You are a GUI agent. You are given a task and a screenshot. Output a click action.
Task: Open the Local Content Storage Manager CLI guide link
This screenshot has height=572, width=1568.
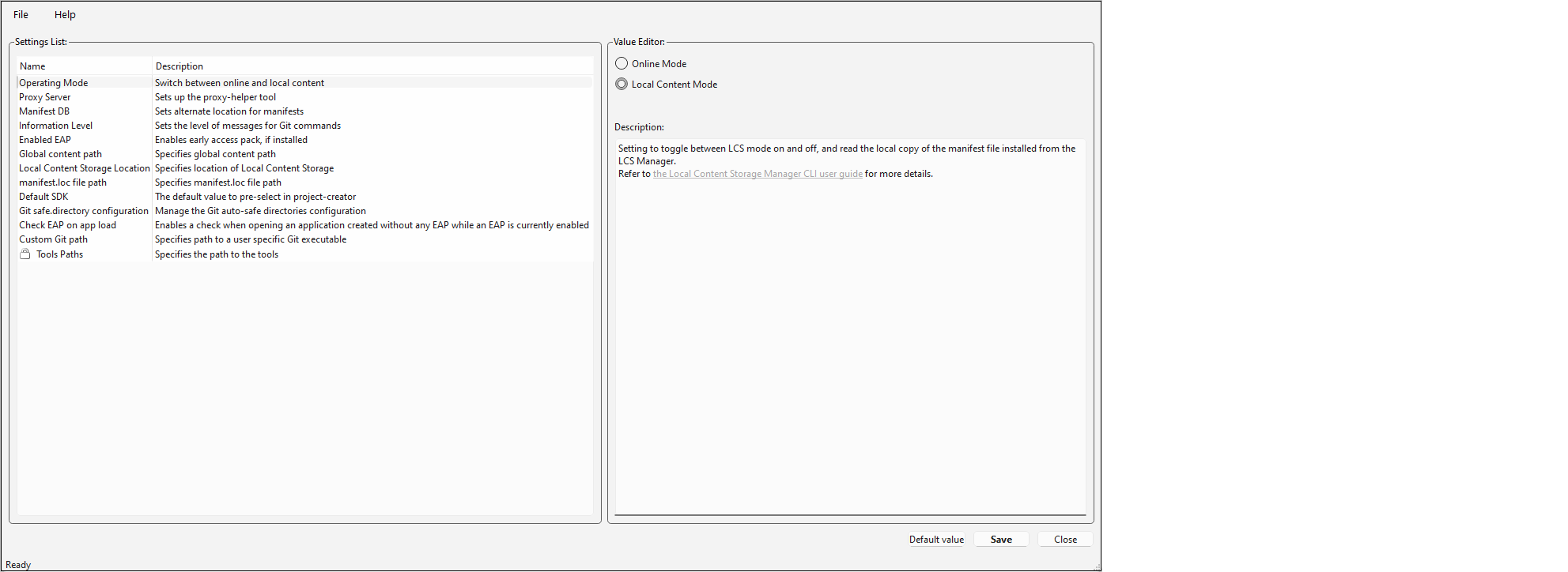point(757,174)
